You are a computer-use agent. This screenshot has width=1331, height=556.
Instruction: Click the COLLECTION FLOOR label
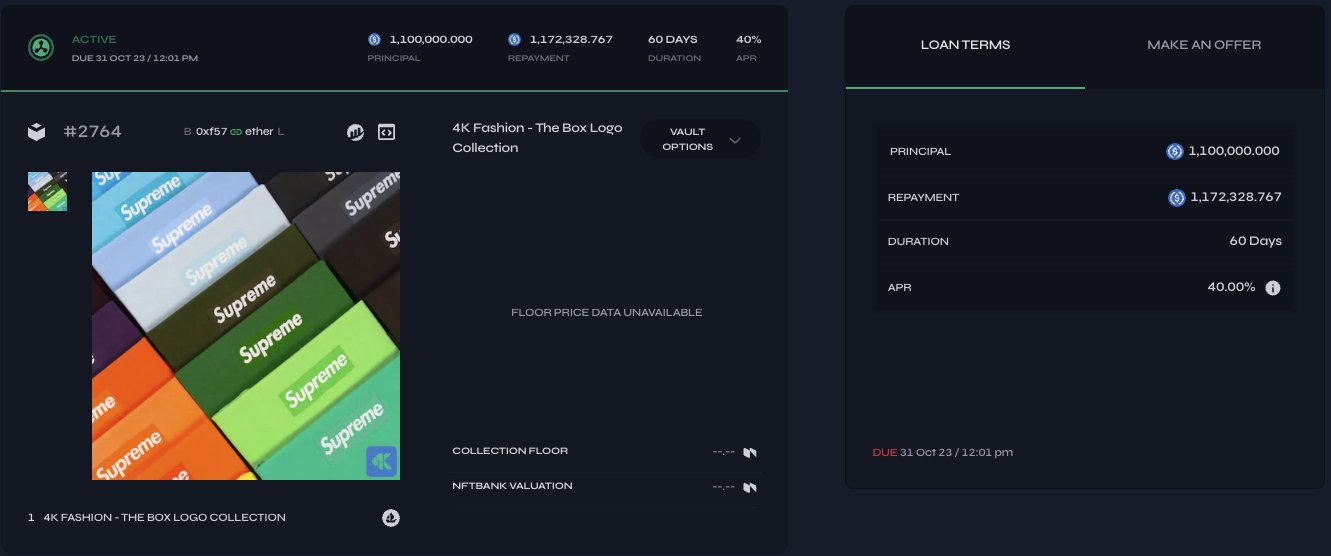tap(510, 451)
